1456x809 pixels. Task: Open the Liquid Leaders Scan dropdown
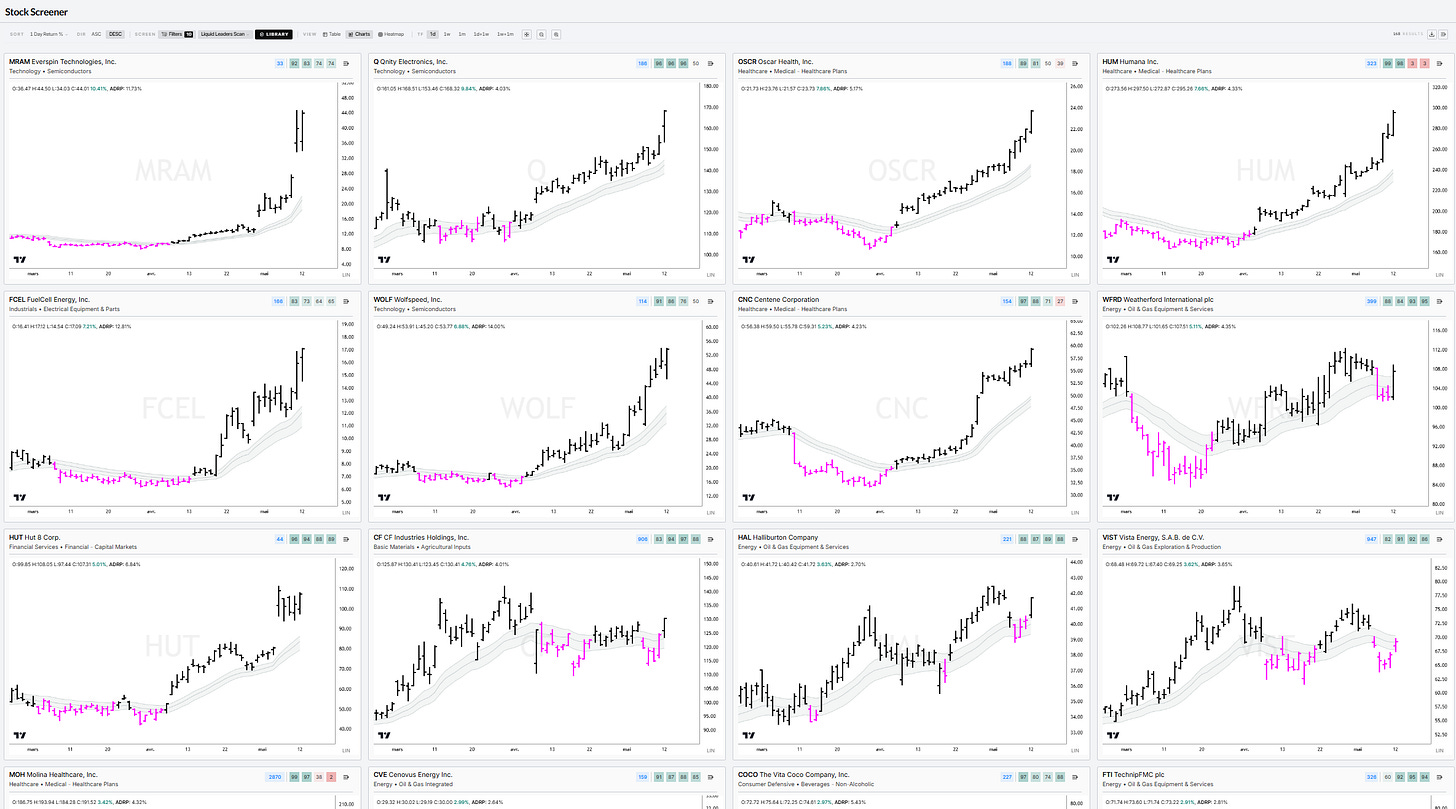[x=224, y=34]
